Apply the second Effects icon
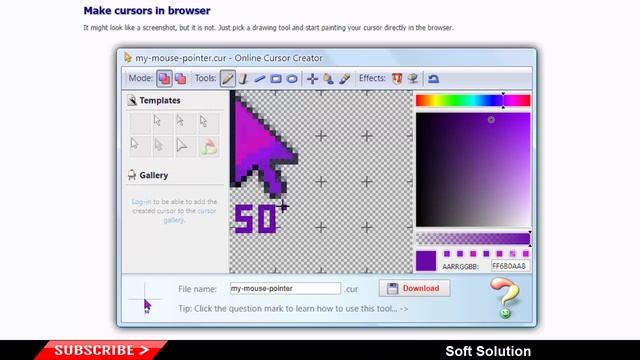 [x=413, y=78]
